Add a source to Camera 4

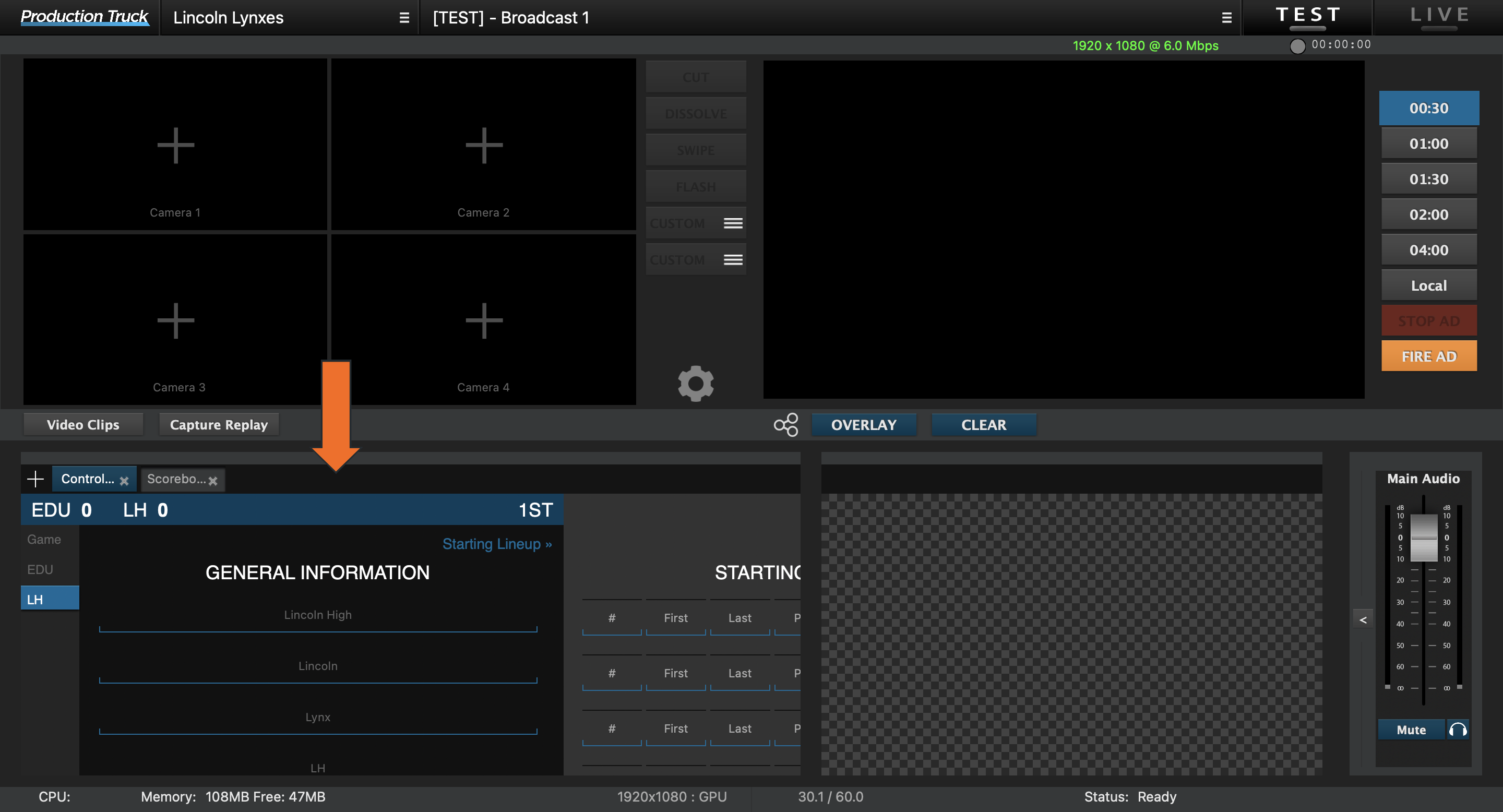click(x=484, y=320)
